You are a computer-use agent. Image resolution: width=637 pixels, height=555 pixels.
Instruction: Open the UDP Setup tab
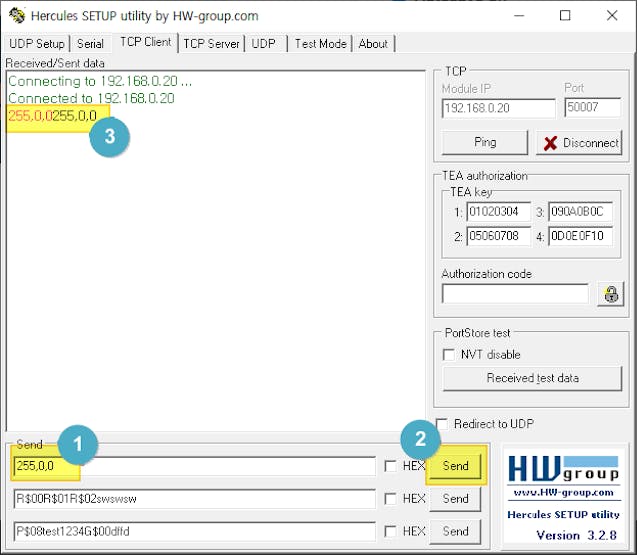pos(37,43)
